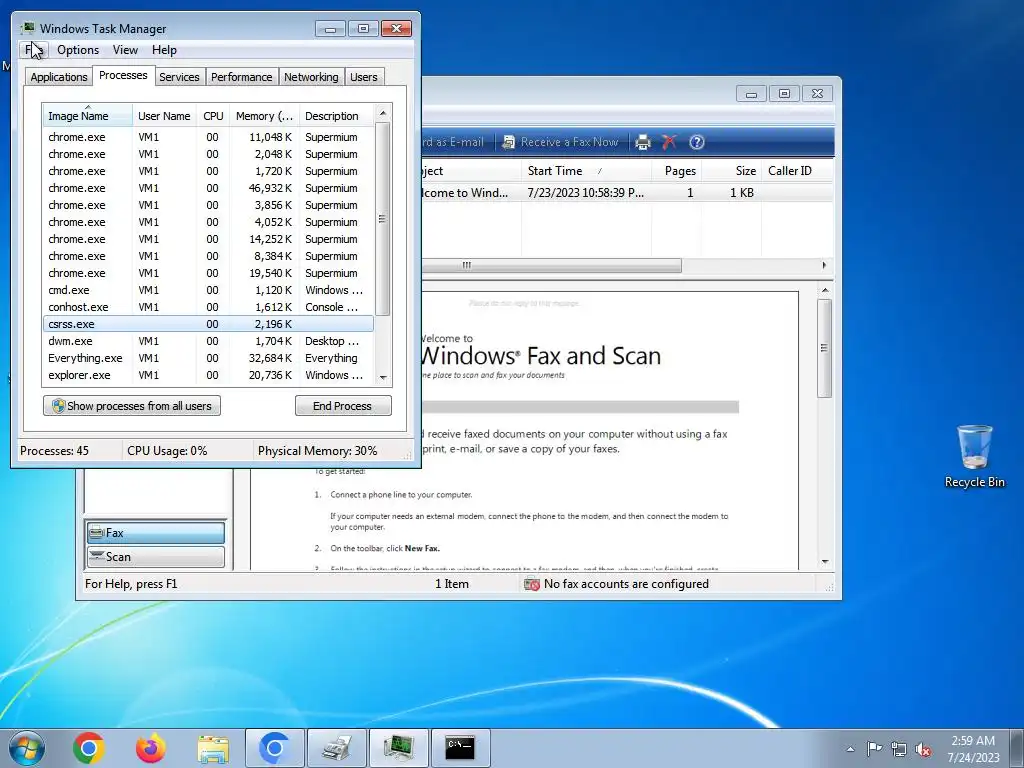Click the taskbar clock showing 2:59 AM
Screen dimensions: 1024x768
(x=973, y=748)
